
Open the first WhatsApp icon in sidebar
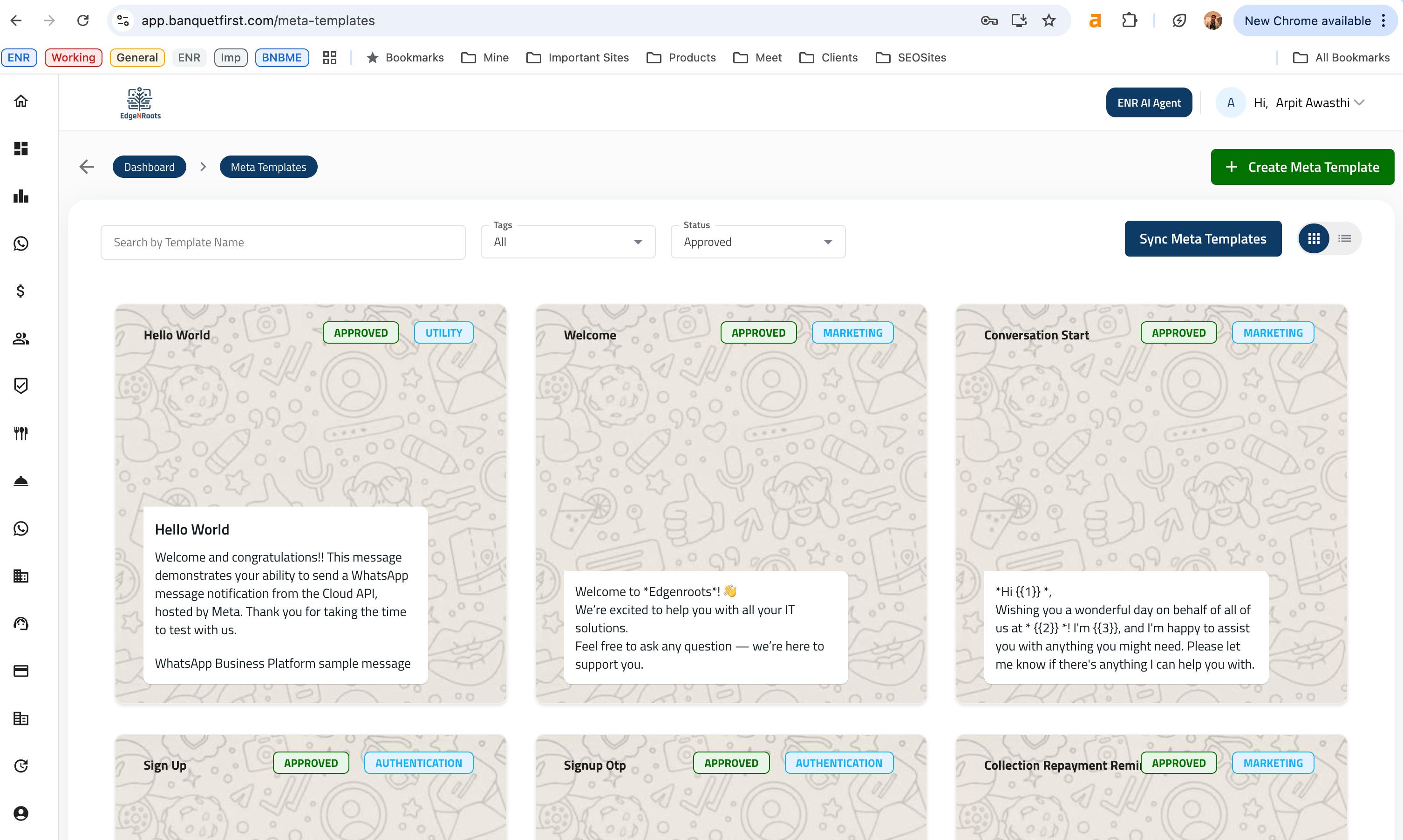click(x=21, y=244)
